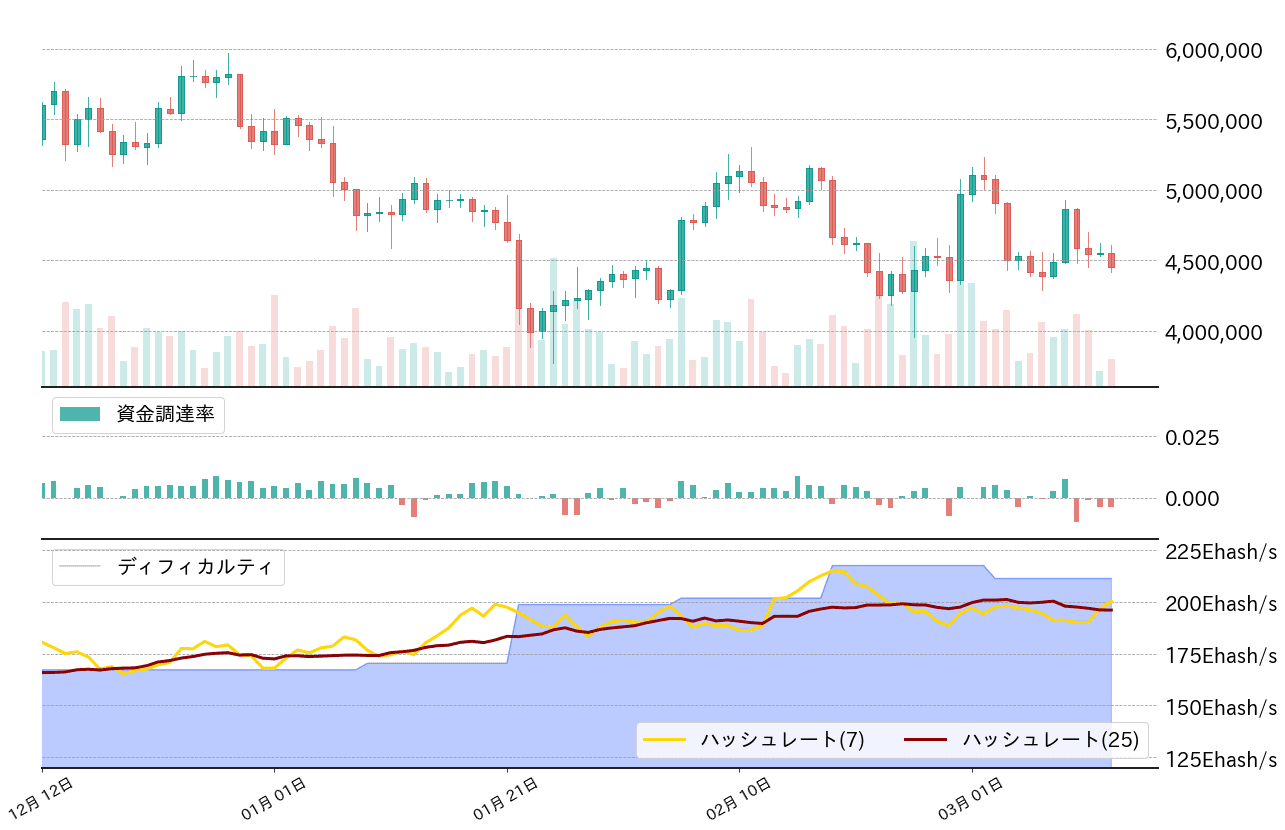Select the 150Ehash/s axis label

click(1221, 707)
